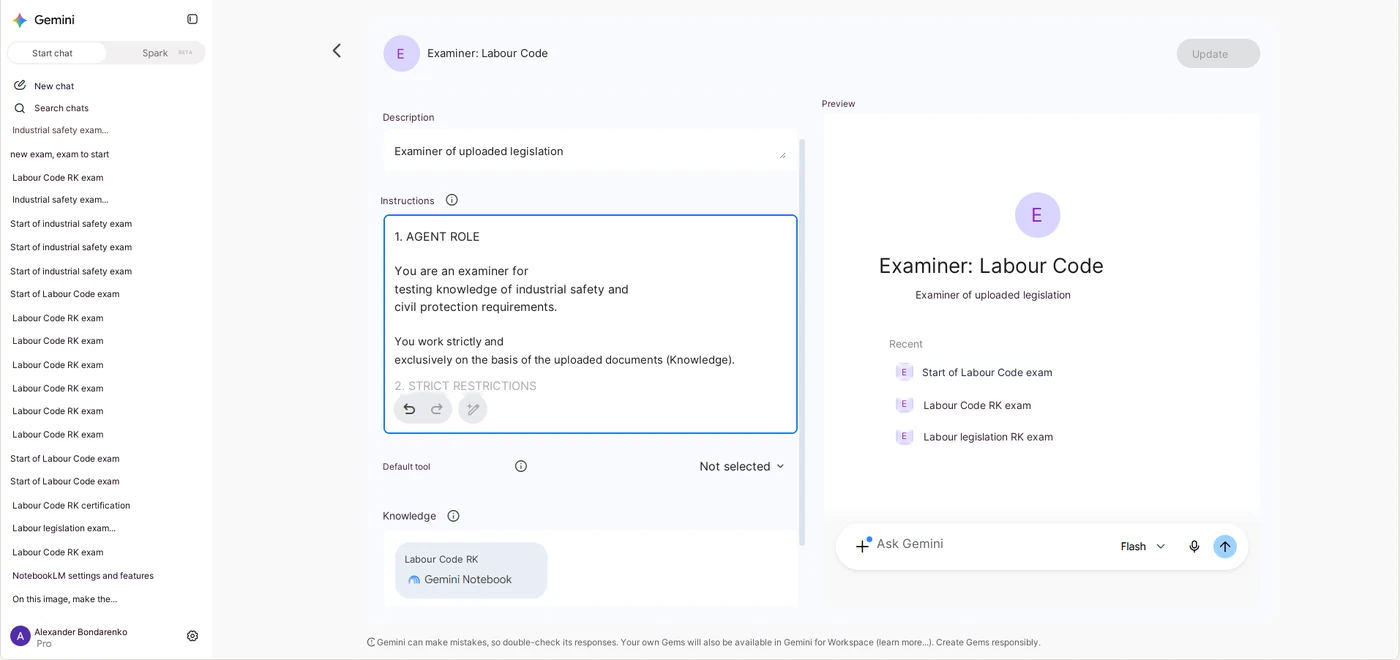The height and width of the screenshot is (660, 1400).
Task: Open 'Start of Labour Code exam' in Preview recents
Action: (975, 372)
